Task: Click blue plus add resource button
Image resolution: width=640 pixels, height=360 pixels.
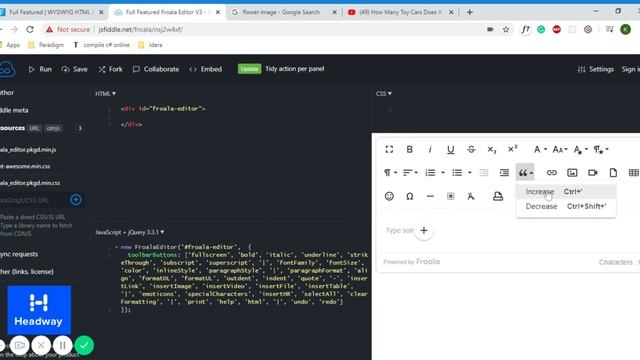Action: 76,200
